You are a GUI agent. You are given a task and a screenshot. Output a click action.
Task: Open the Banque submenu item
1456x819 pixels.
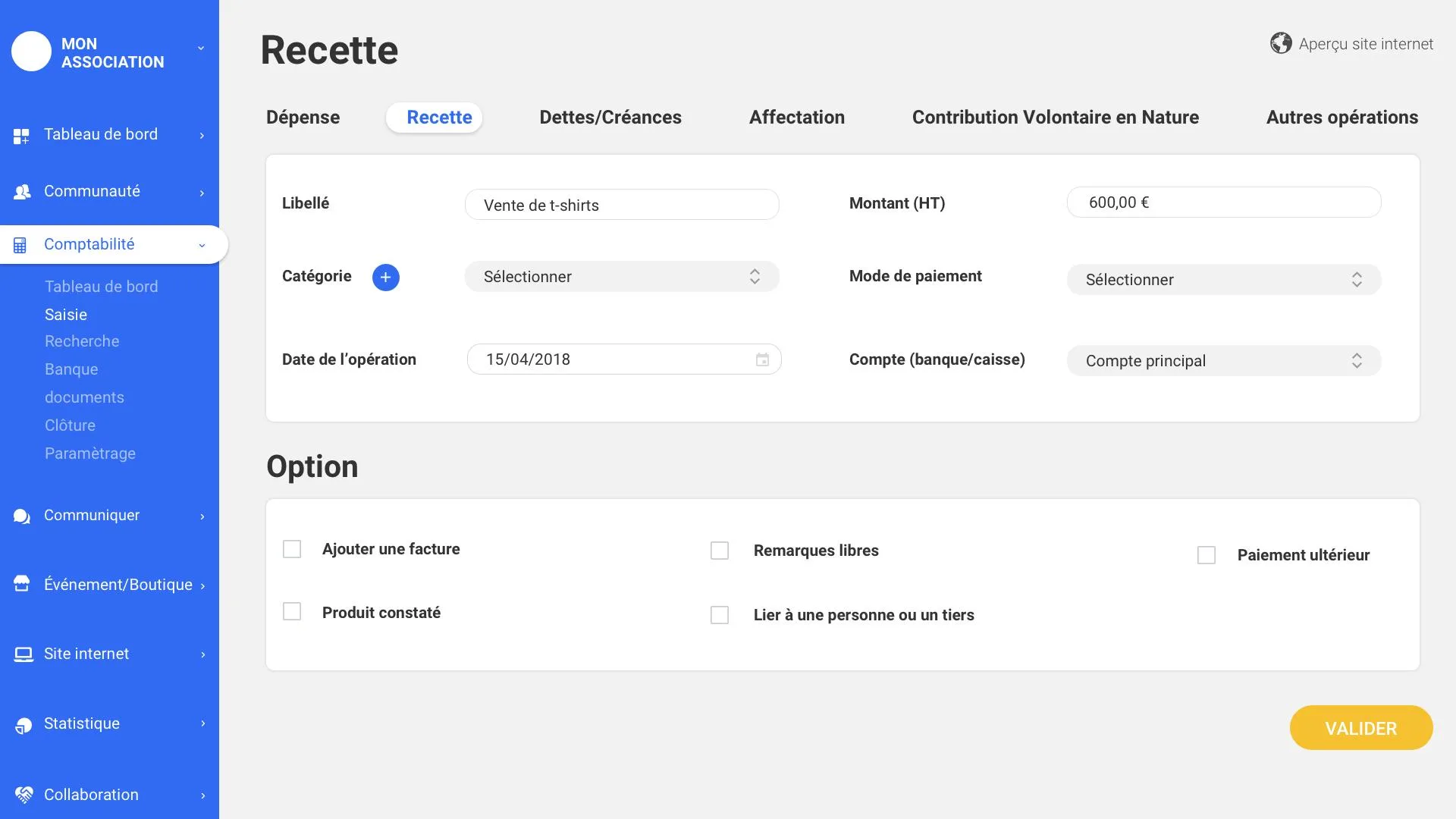[71, 369]
